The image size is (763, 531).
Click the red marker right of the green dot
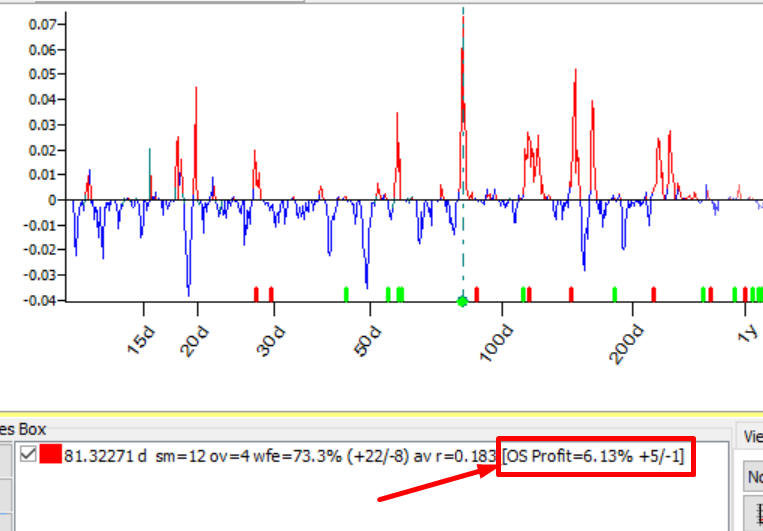coord(477,294)
